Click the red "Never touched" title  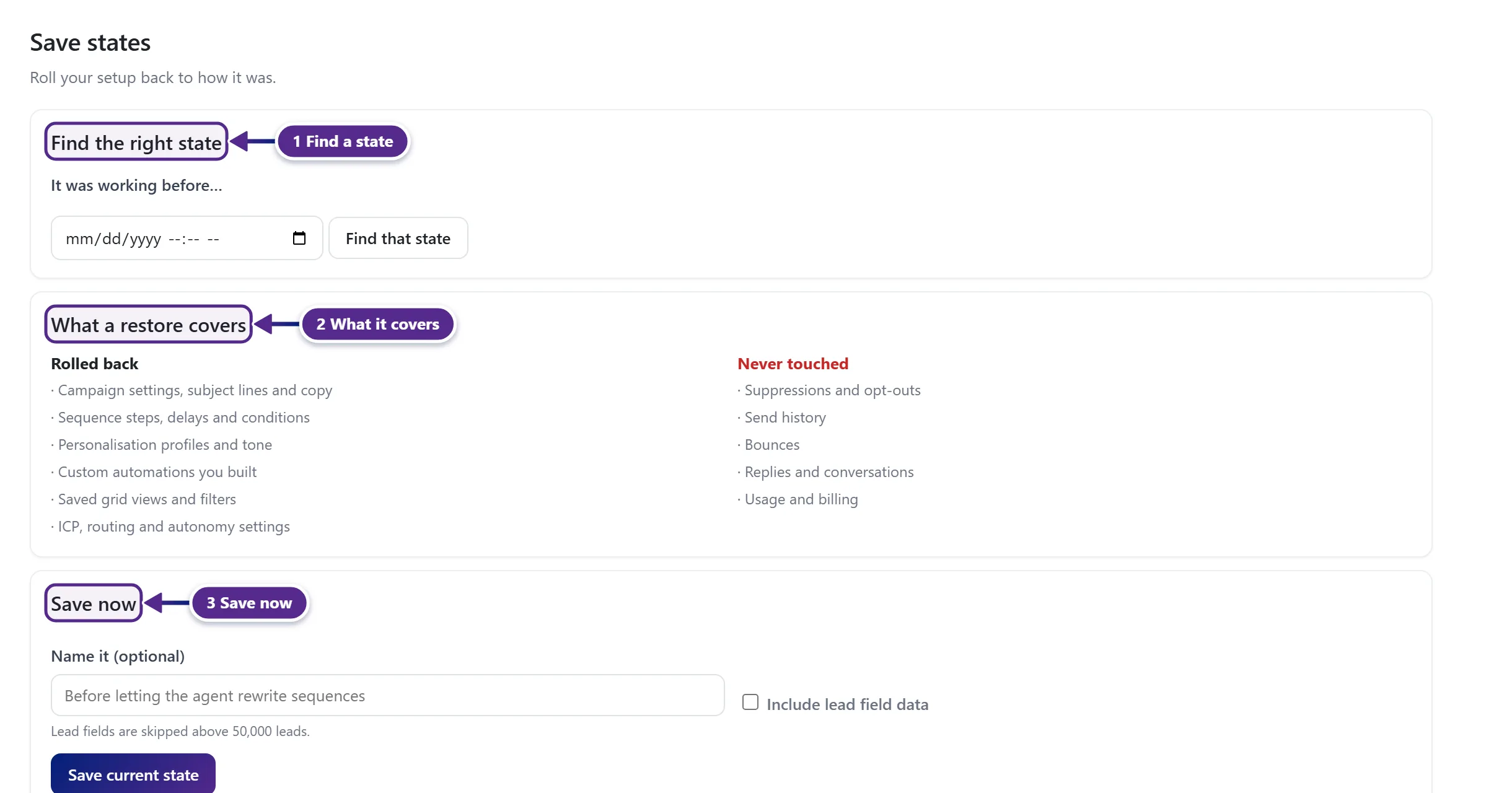click(x=793, y=364)
